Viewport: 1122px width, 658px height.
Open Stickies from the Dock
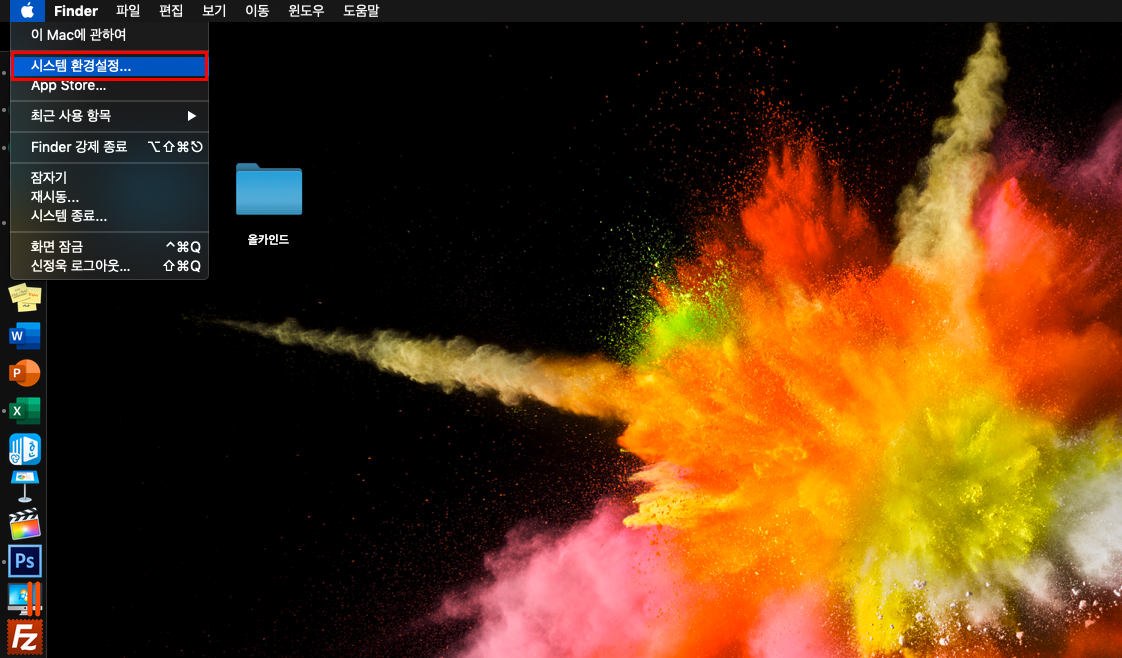coord(24,297)
